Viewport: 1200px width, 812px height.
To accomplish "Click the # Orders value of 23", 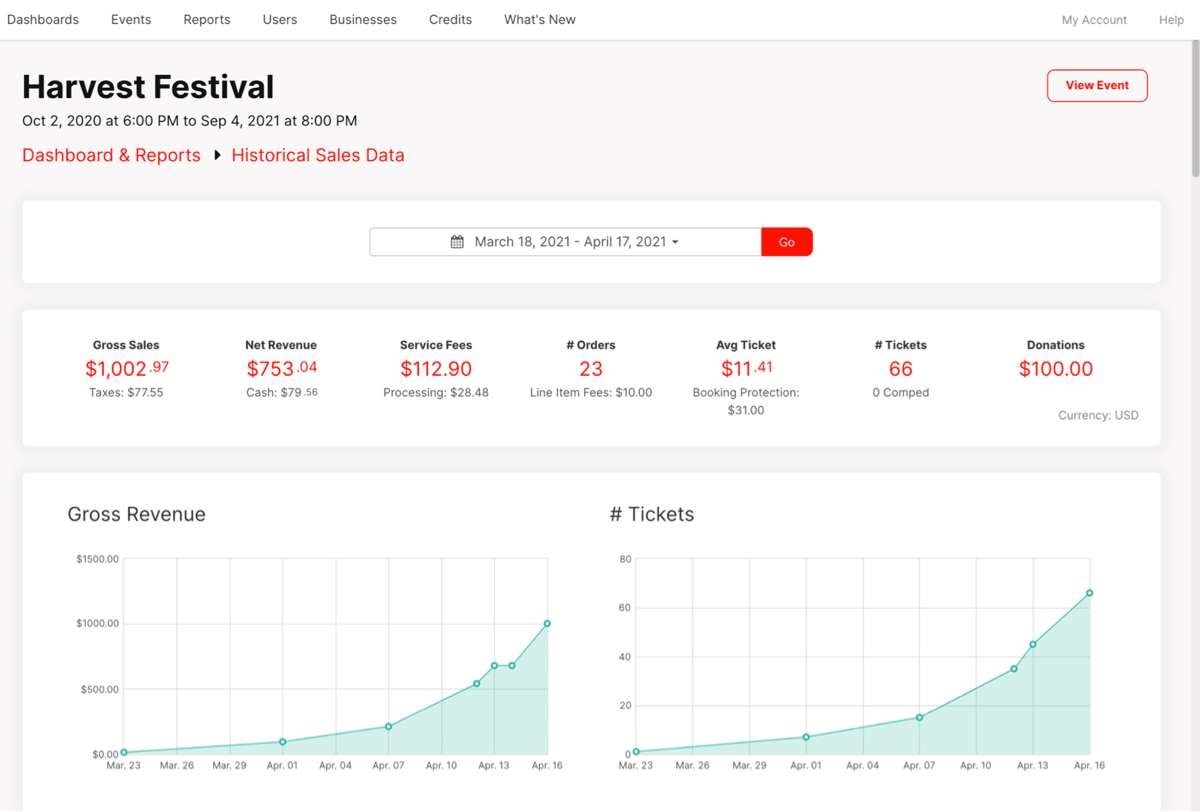I will click(591, 368).
